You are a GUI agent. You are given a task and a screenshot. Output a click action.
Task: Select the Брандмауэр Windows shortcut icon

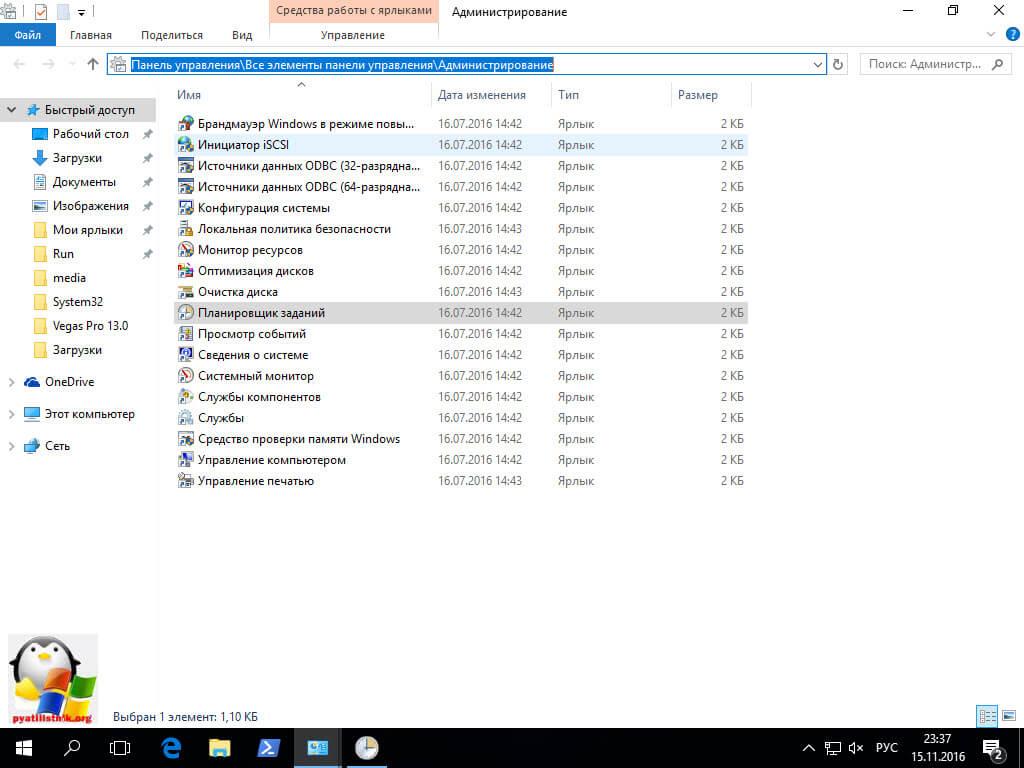pos(186,123)
